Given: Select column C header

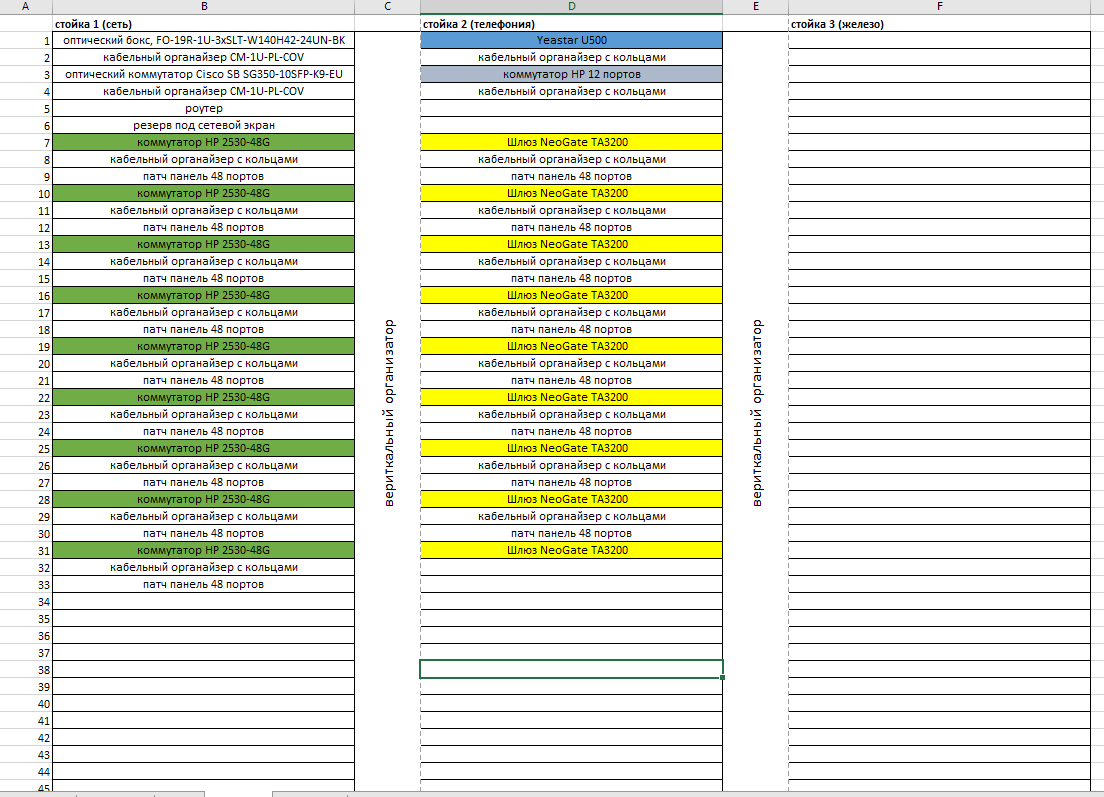Looking at the screenshot, I should point(387,6).
